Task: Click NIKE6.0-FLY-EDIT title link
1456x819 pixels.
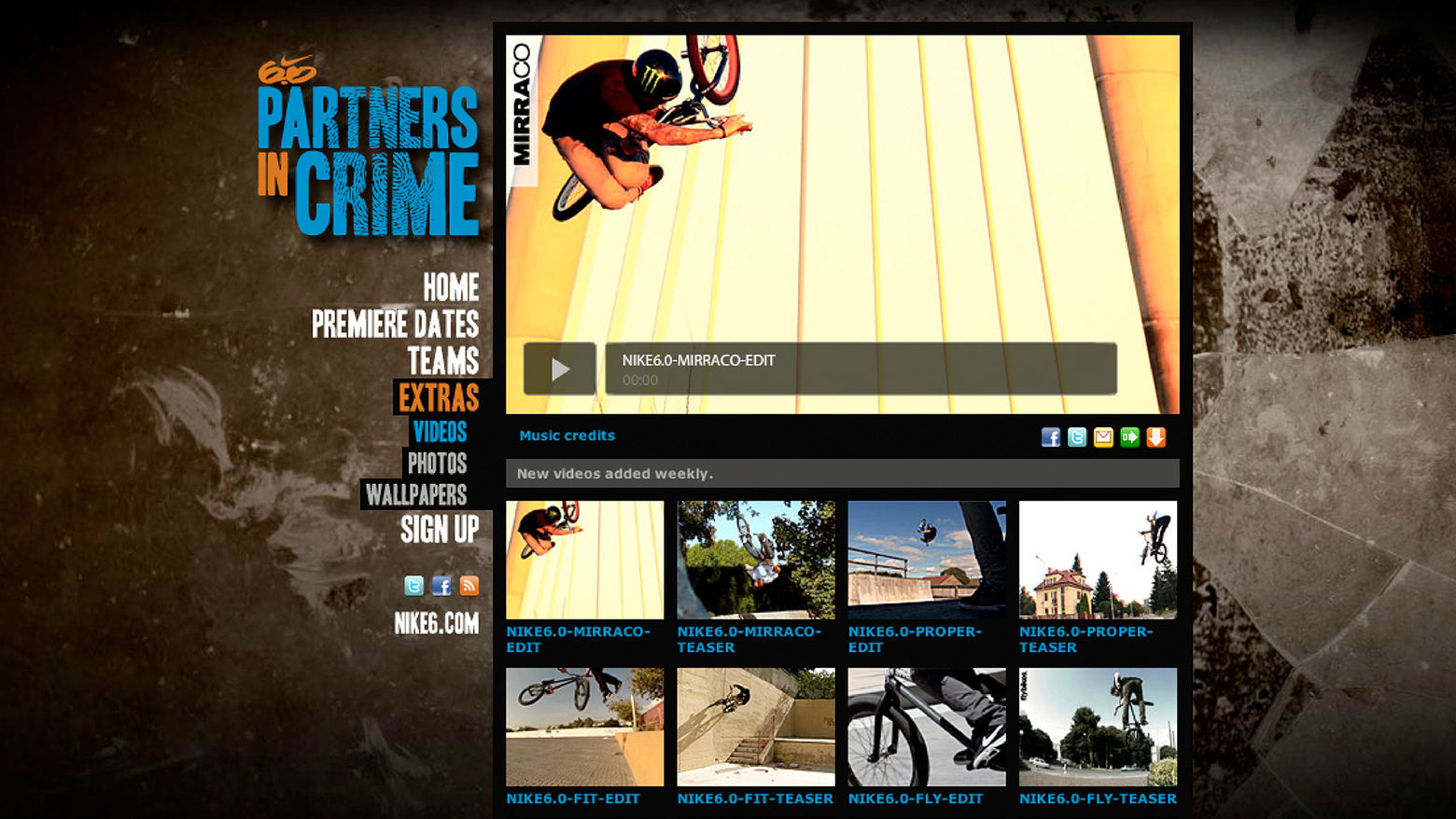Action: pyautogui.click(x=916, y=798)
